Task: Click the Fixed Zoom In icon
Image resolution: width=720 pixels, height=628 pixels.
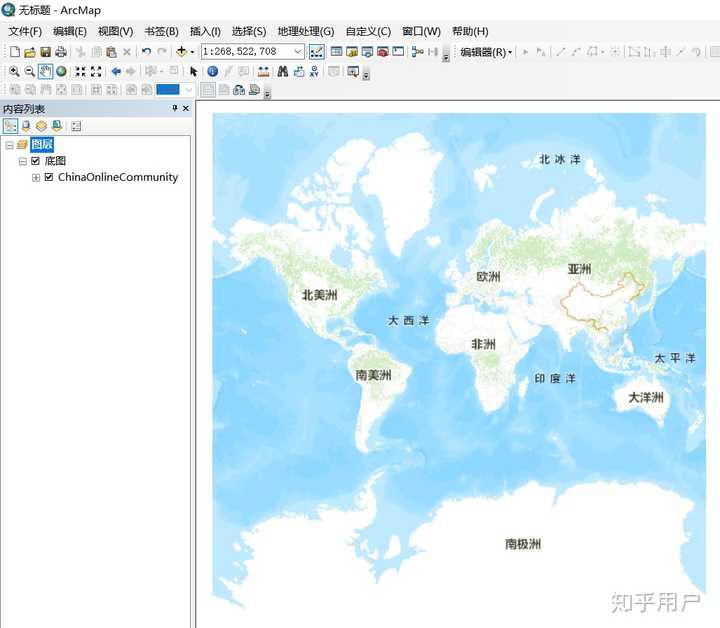Action: (80, 72)
